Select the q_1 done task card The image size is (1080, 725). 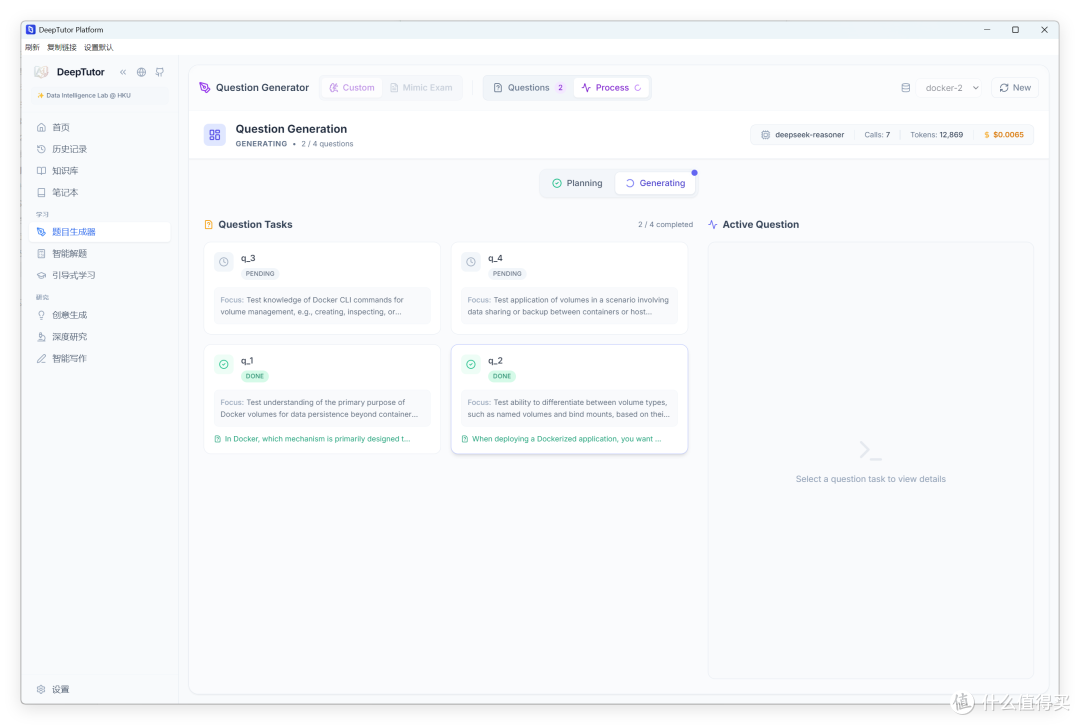click(x=322, y=399)
